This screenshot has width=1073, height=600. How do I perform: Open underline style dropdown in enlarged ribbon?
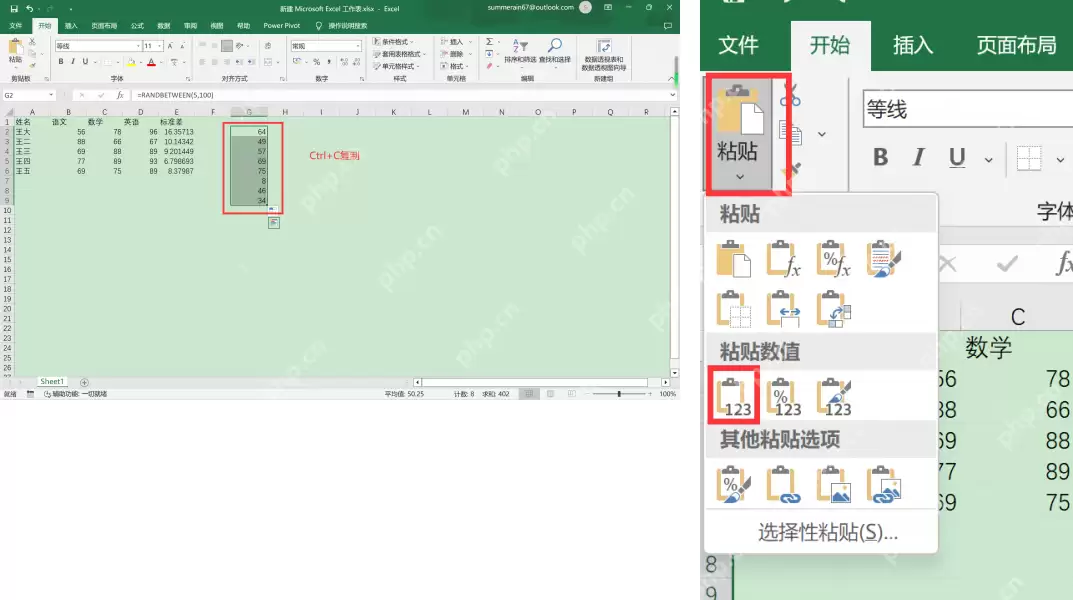[988, 160]
